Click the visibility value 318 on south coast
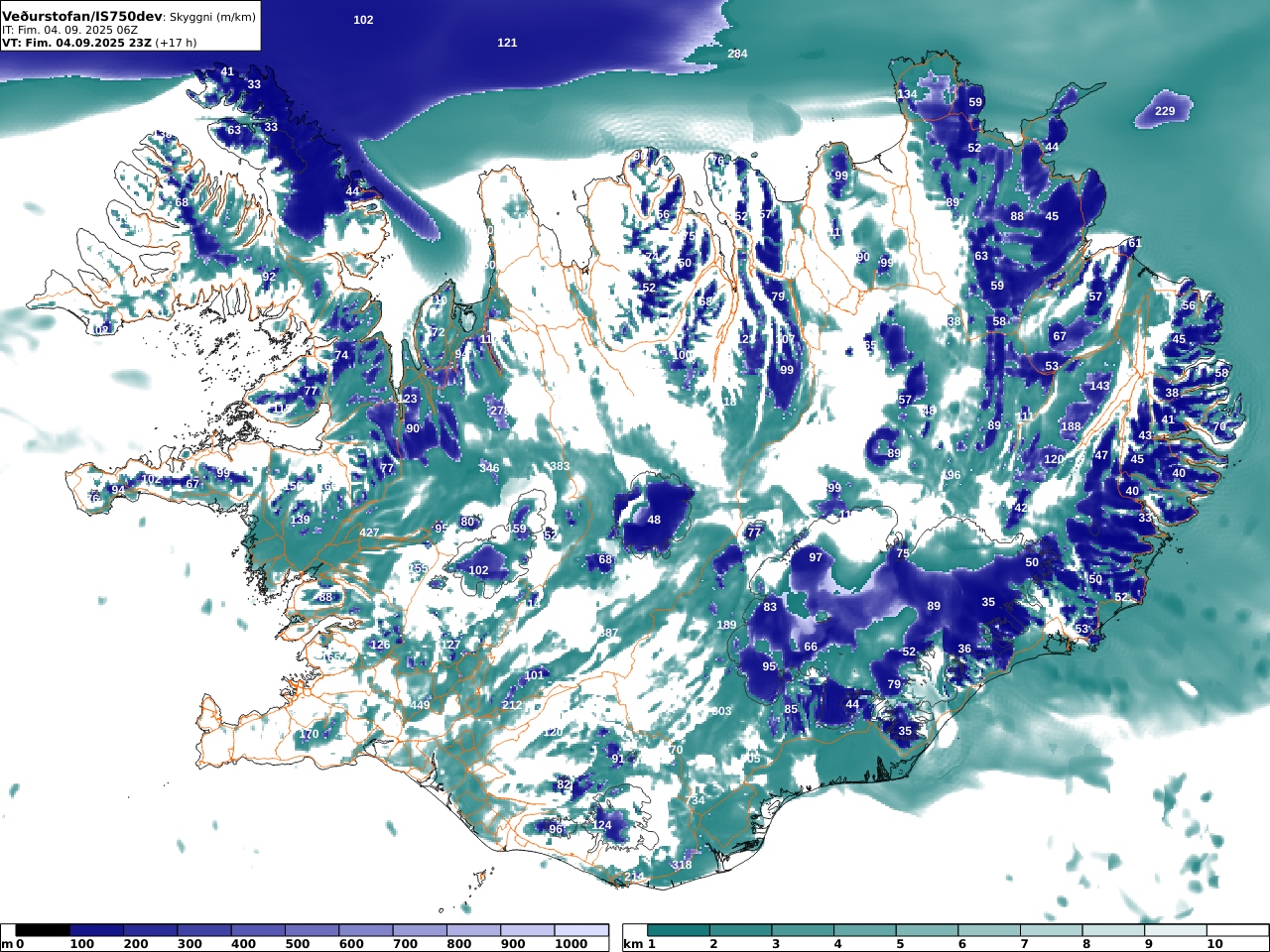The width and height of the screenshot is (1270, 952). click(682, 865)
